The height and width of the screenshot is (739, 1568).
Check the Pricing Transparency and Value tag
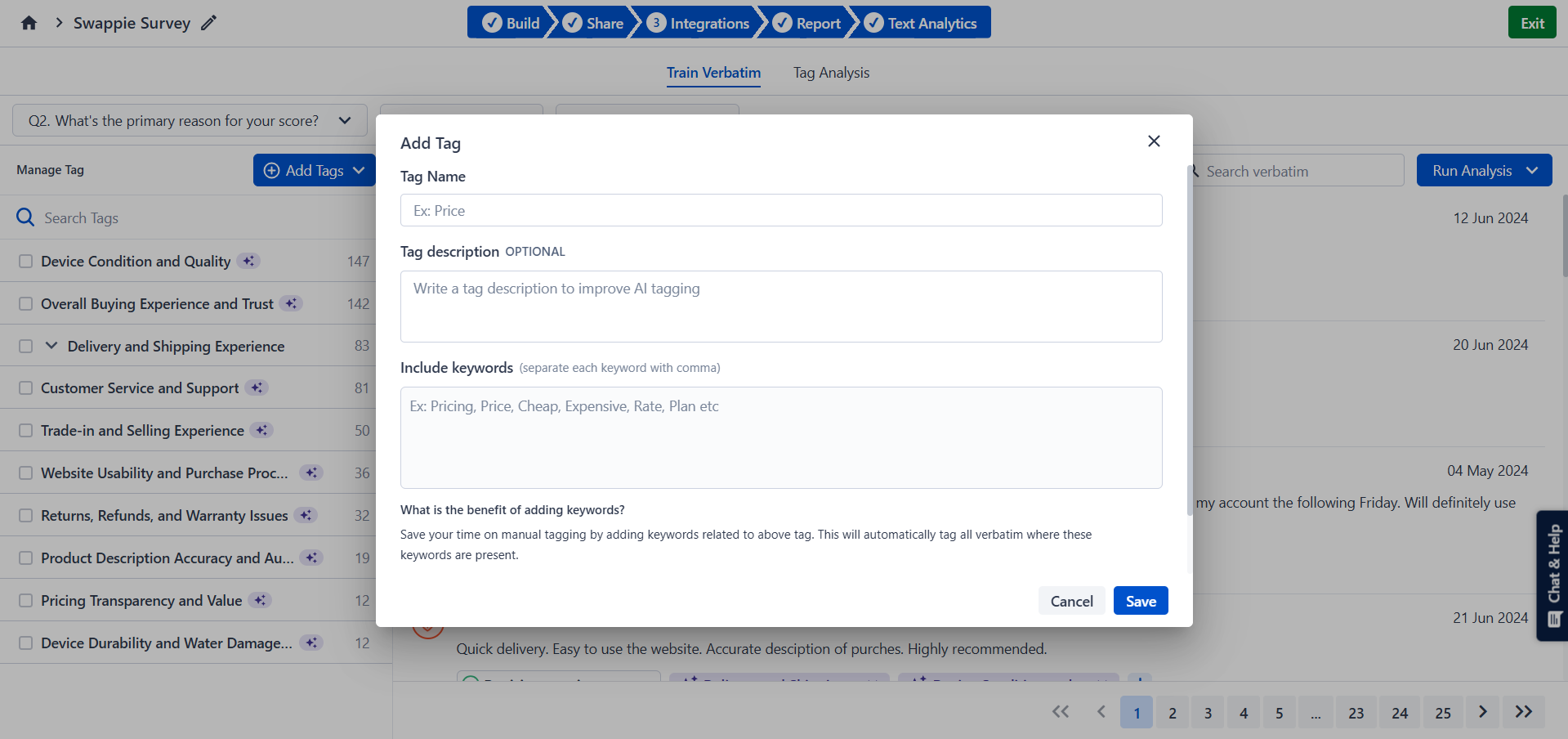[x=26, y=600]
